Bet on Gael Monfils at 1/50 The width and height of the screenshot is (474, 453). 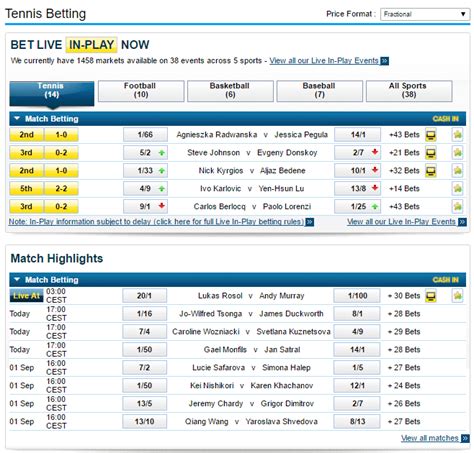(145, 350)
